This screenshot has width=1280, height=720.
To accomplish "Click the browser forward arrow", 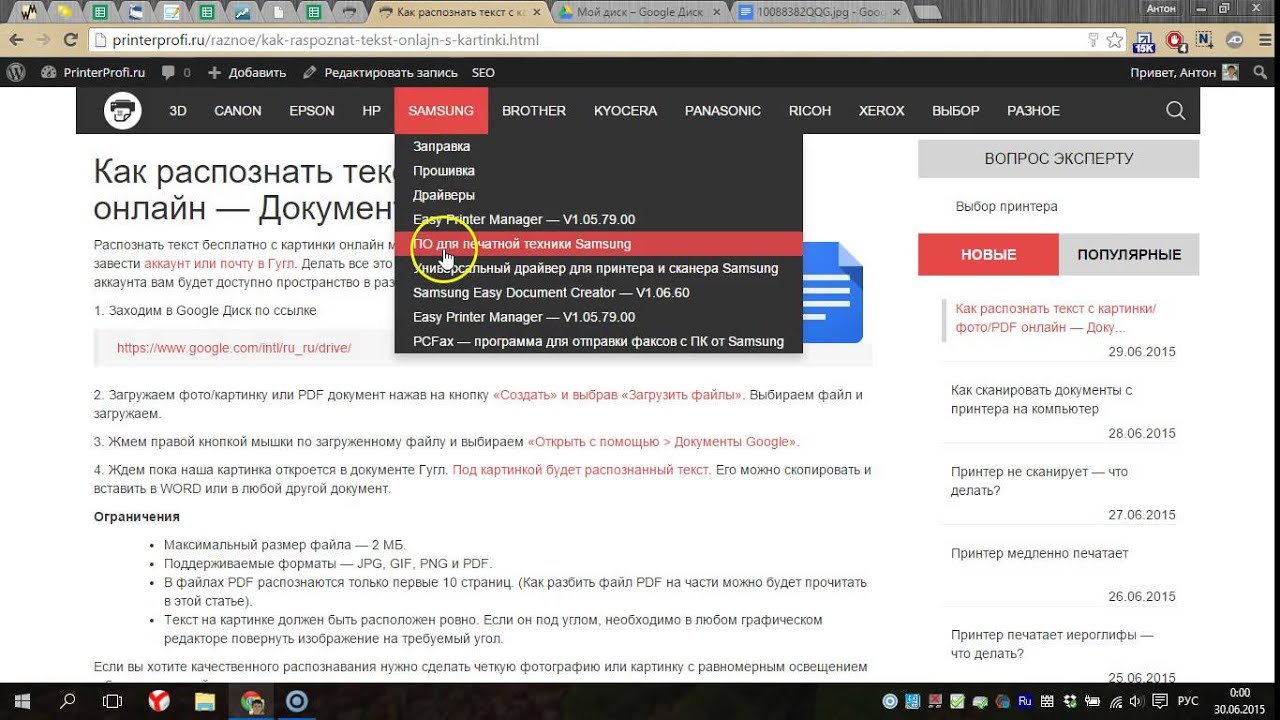I will (43, 41).
